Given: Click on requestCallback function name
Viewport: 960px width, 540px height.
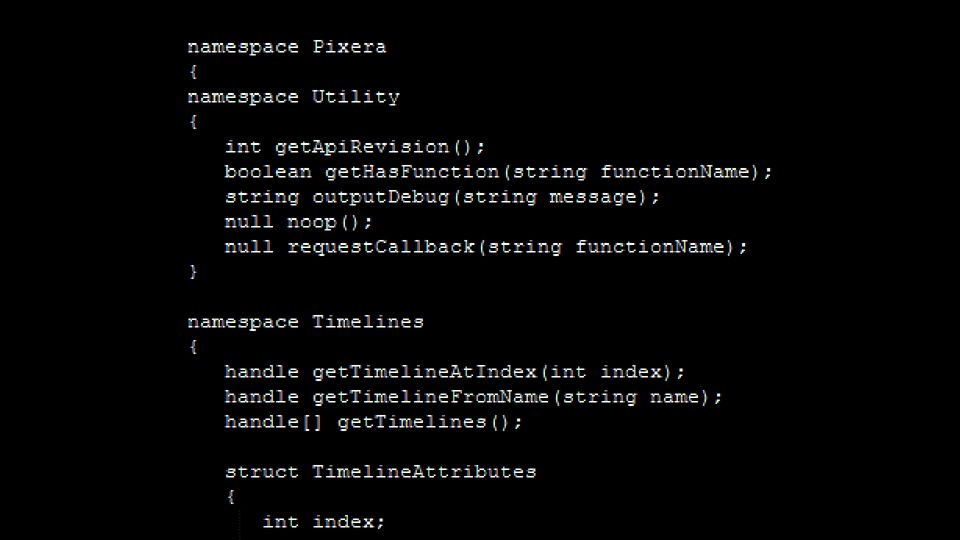Looking at the screenshot, I should 381,247.
